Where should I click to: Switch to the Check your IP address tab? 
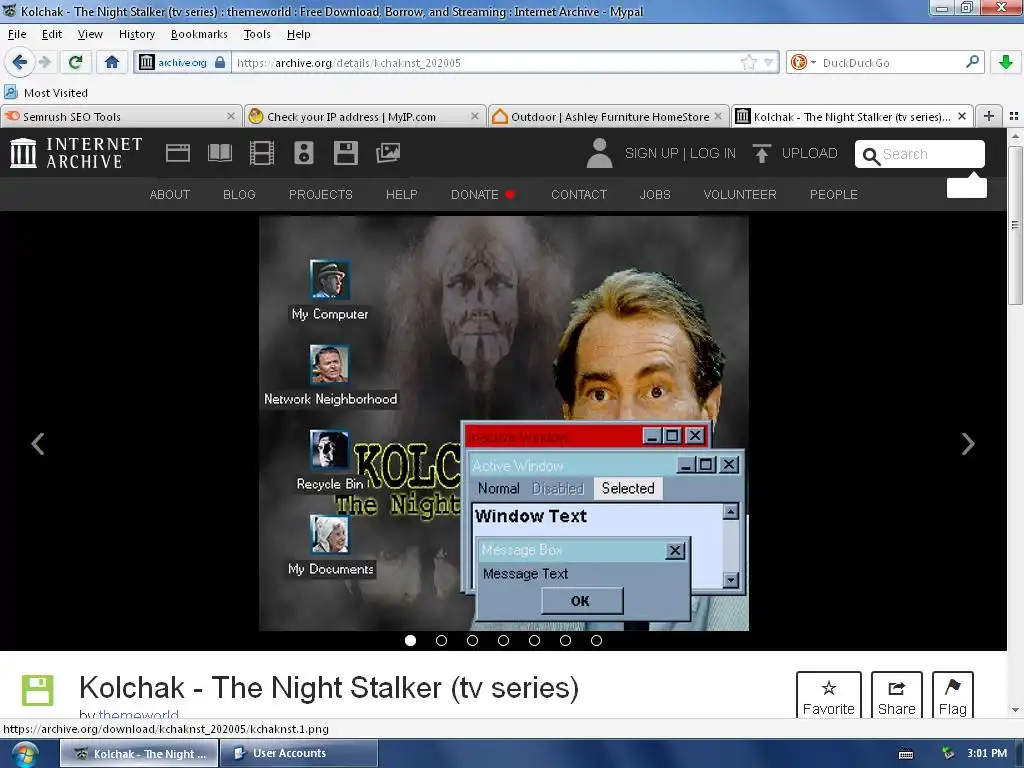pos(364,116)
